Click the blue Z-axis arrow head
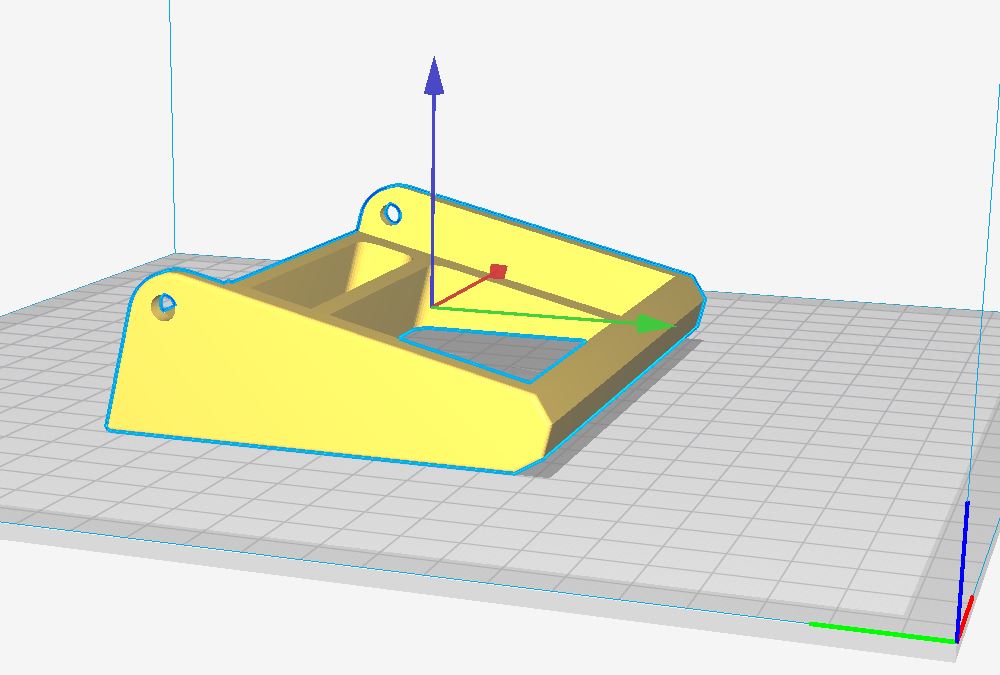The width and height of the screenshot is (1000, 675). 434,77
